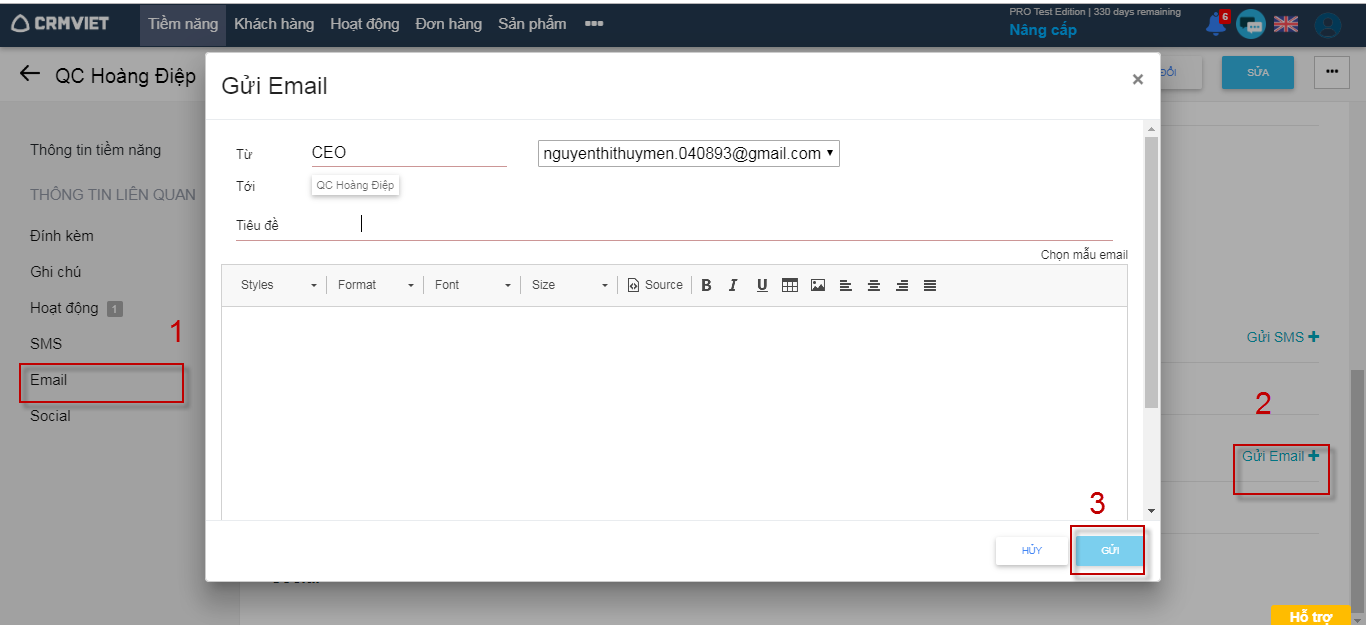This screenshot has height=625, width=1366.
Task: Open the Styles dropdown
Action: tap(279, 285)
